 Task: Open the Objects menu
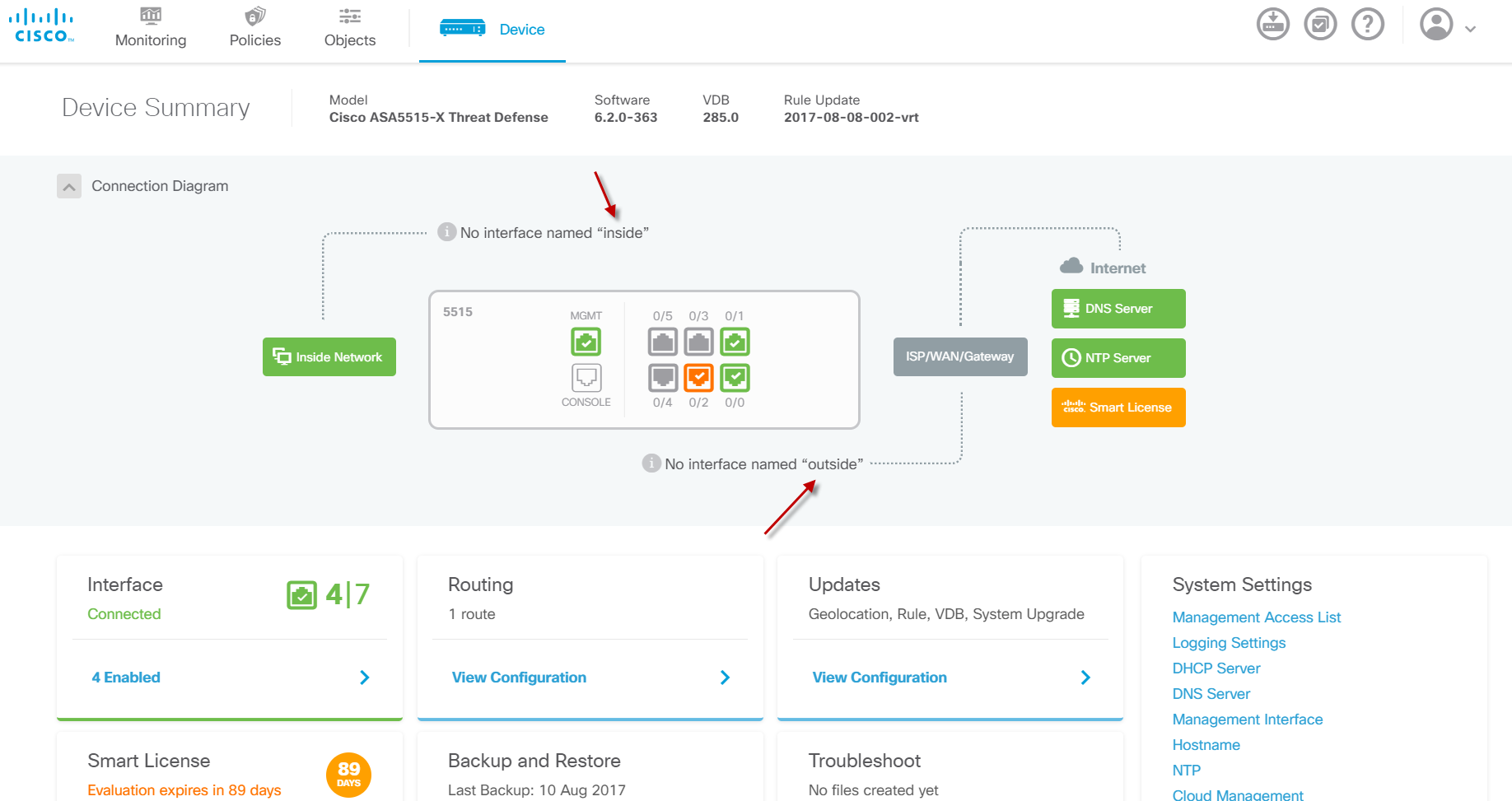(350, 28)
